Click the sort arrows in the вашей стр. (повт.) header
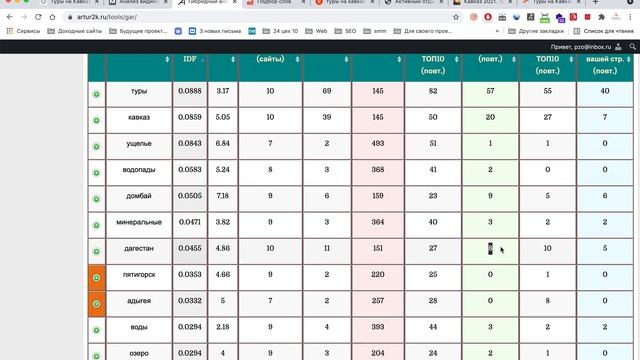Image resolution: width=640 pixels, height=360 pixels. (x=629, y=60)
